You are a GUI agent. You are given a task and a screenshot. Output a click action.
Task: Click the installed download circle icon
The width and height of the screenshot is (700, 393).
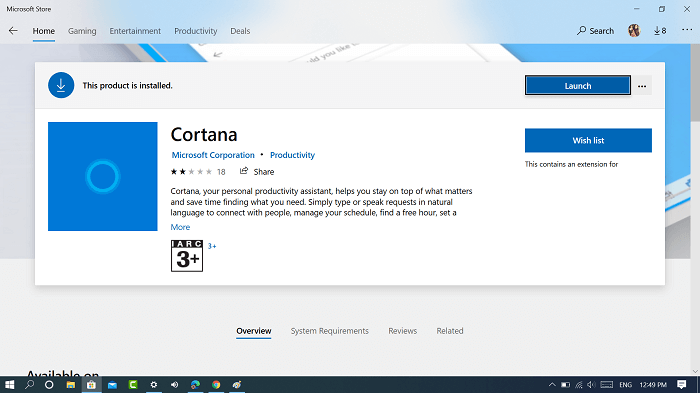pos(61,85)
